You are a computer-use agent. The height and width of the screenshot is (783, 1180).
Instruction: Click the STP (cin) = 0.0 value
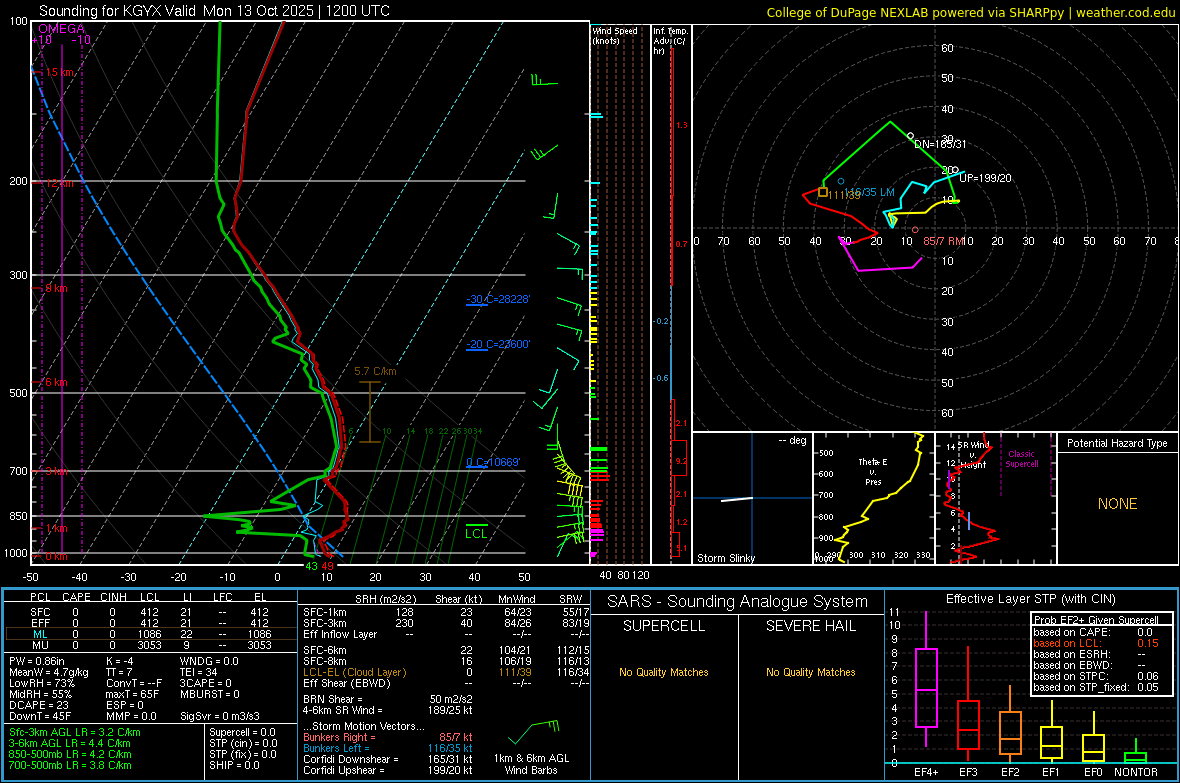tap(243, 743)
